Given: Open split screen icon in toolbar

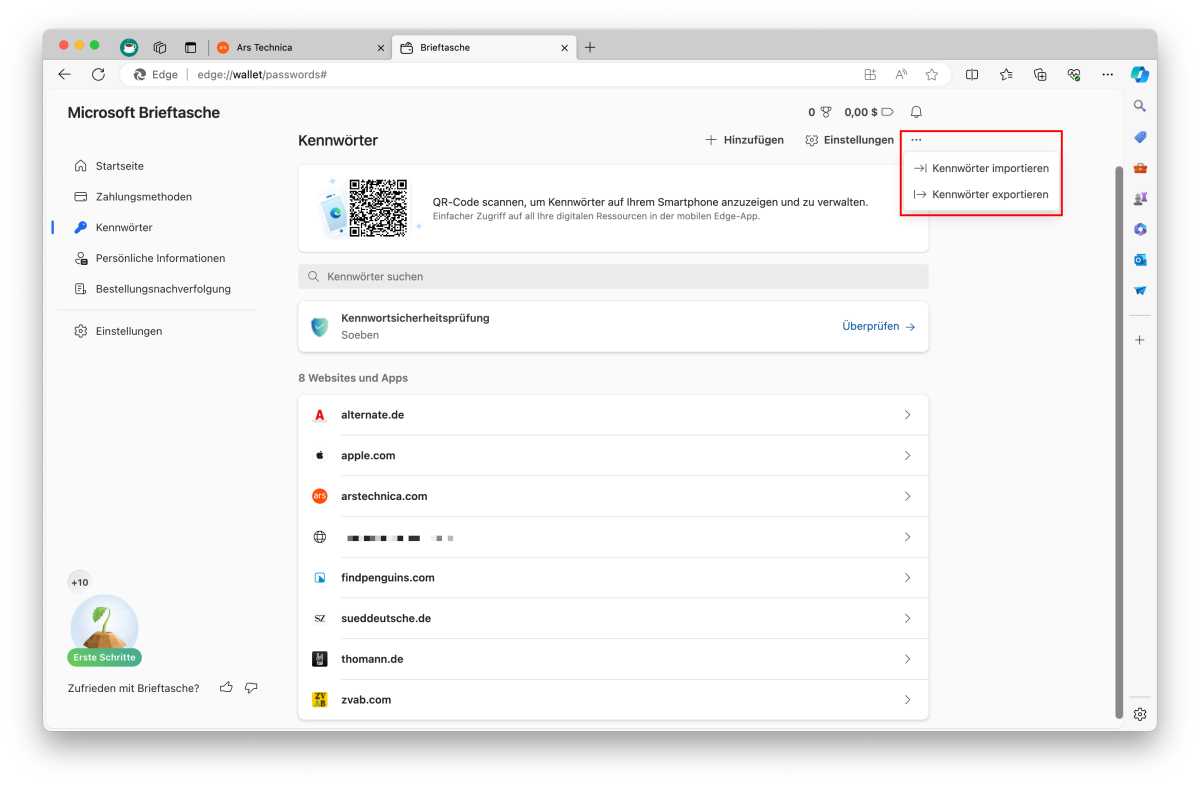Looking at the screenshot, I should (972, 74).
